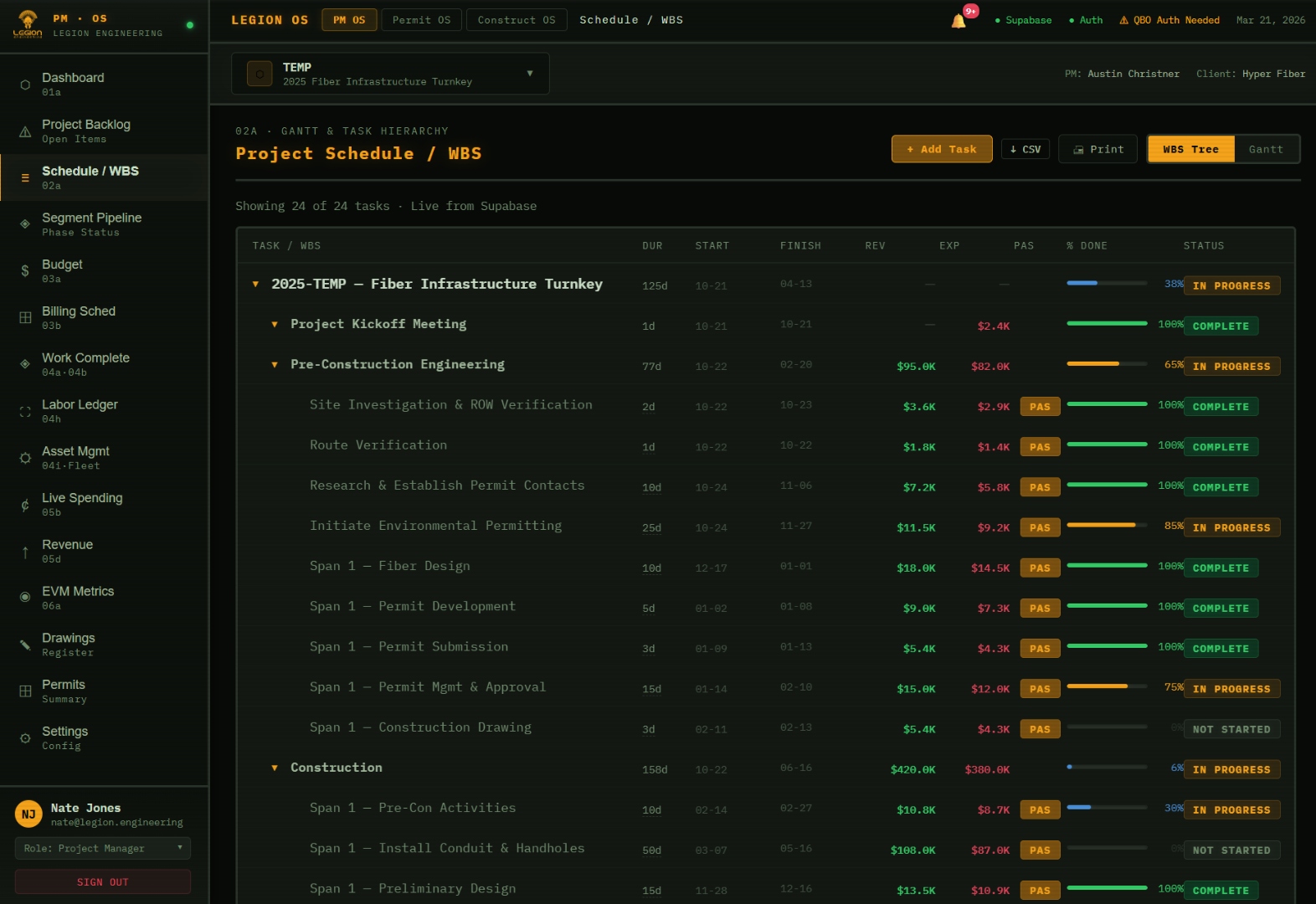Image resolution: width=1316 pixels, height=904 pixels.
Task: Click progress bar for Span 1 Permit Mgmt
Action: click(x=1107, y=686)
